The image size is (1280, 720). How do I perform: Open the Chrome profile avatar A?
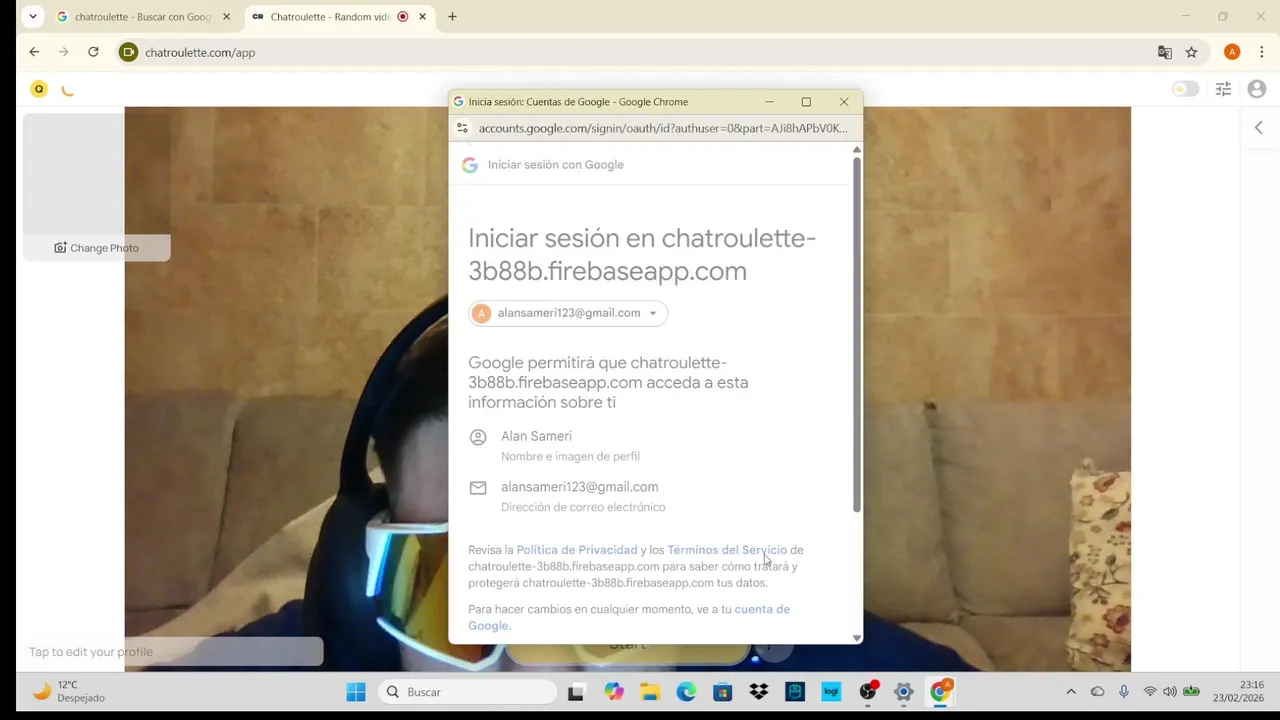pyautogui.click(x=1232, y=52)
